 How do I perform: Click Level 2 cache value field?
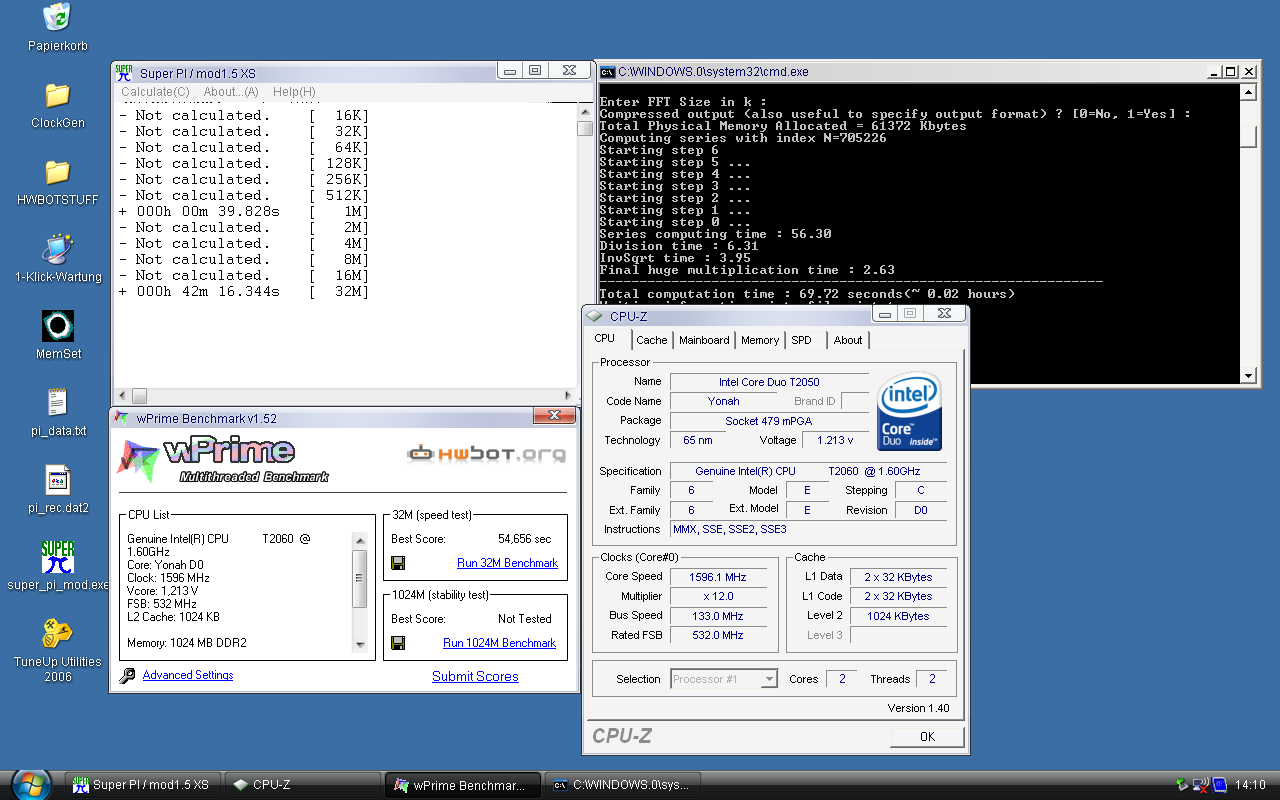[898, 616]
